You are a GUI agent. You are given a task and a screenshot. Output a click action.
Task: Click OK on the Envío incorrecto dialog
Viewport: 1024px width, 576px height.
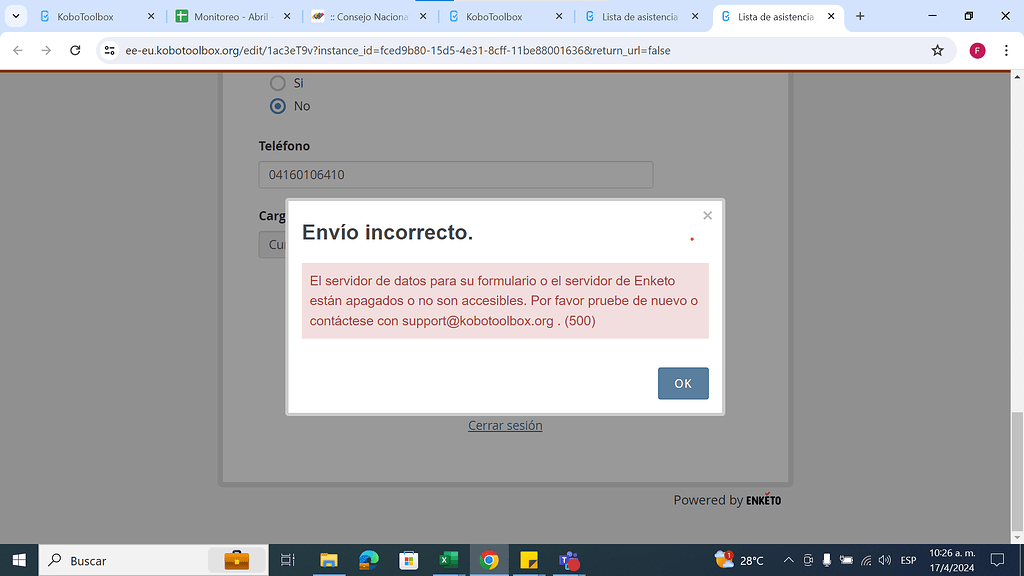(x=683, y=383)
